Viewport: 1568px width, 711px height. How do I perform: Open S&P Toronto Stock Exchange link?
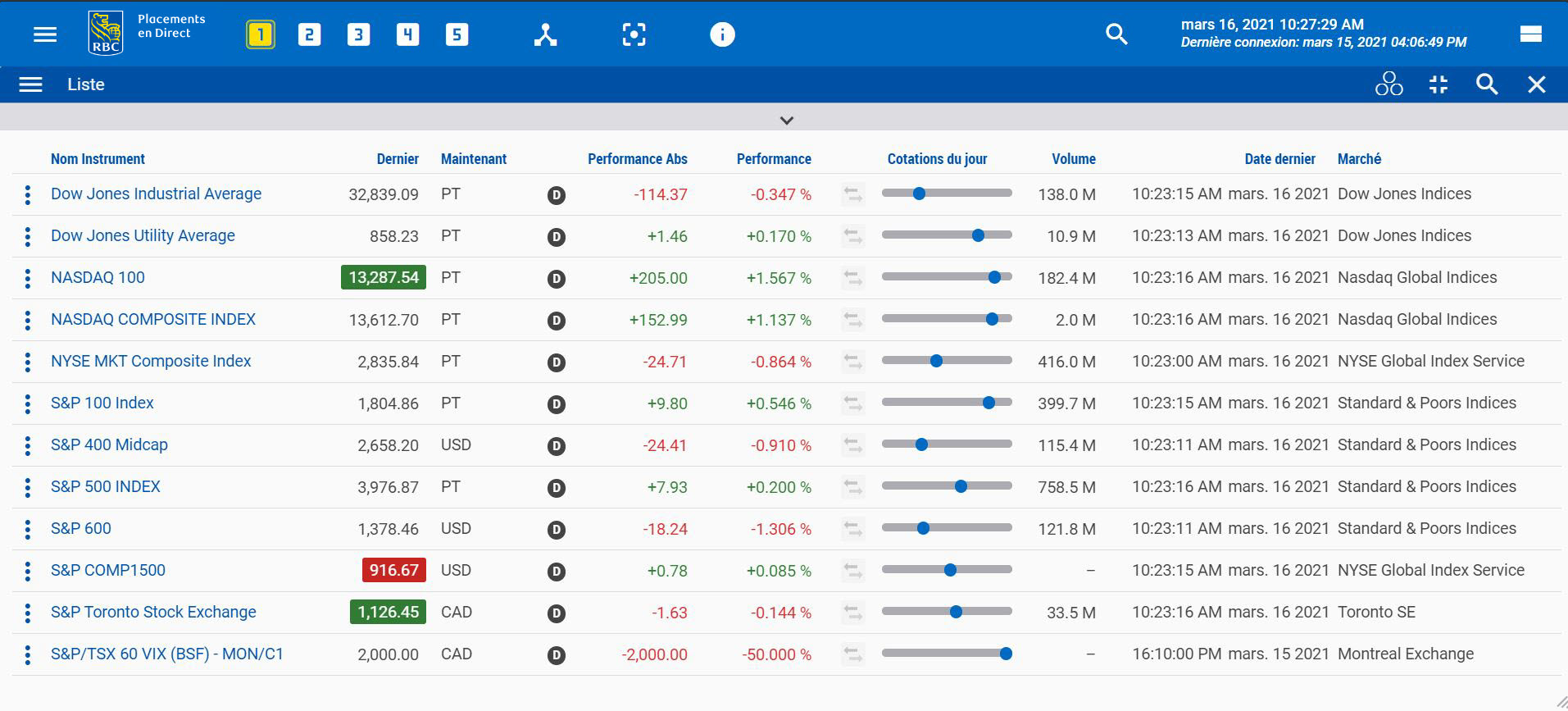point(153,612)
